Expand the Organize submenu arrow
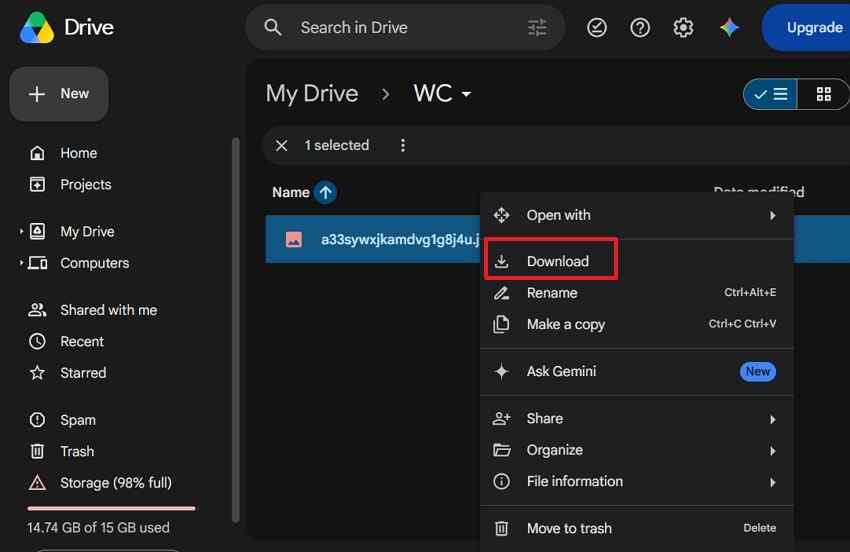The image size is (850, 552). [772, 451]
